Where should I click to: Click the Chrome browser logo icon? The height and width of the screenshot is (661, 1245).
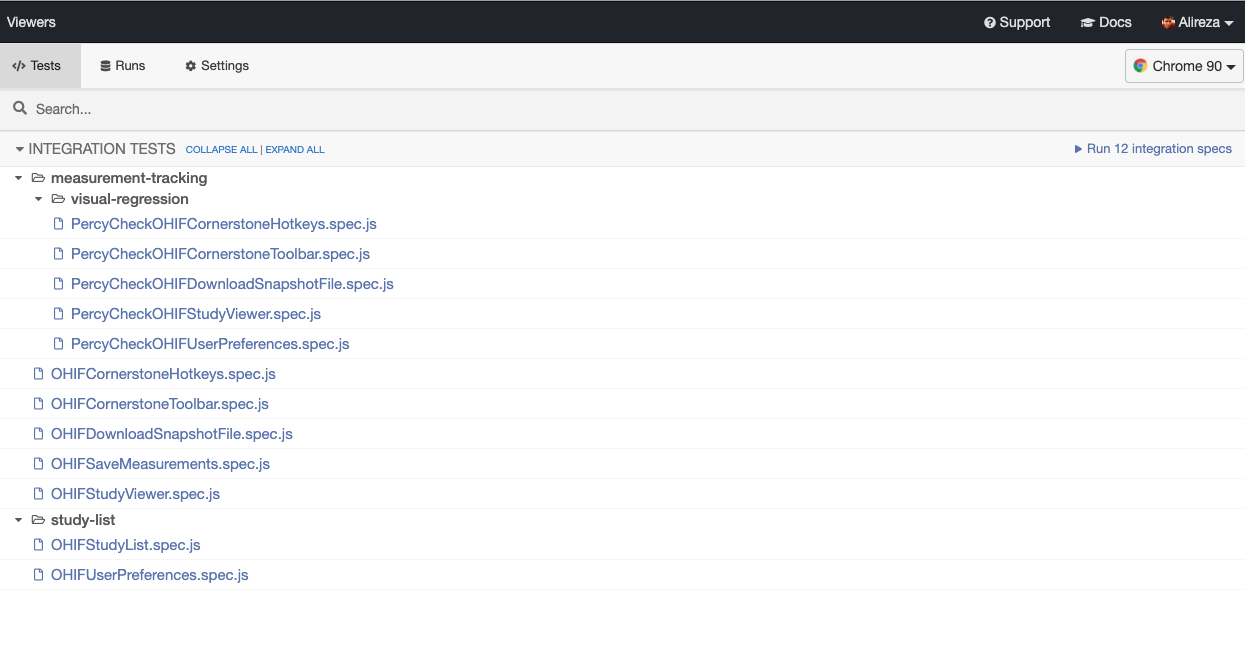tap(1140, 66)
